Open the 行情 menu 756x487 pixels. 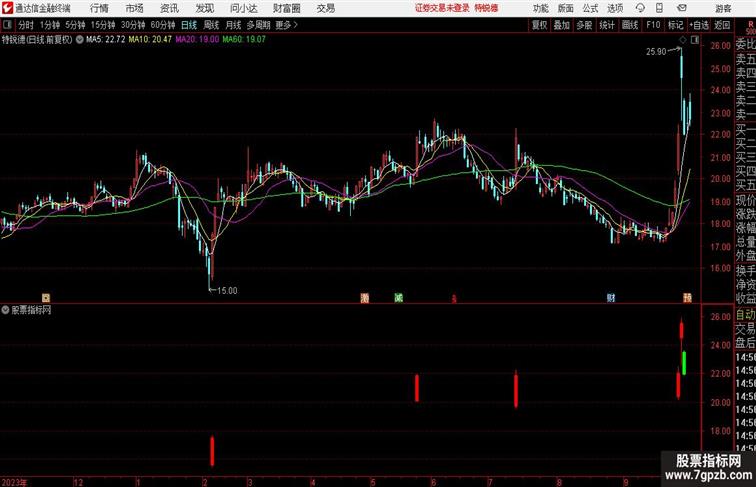click(x=99, y=8)
